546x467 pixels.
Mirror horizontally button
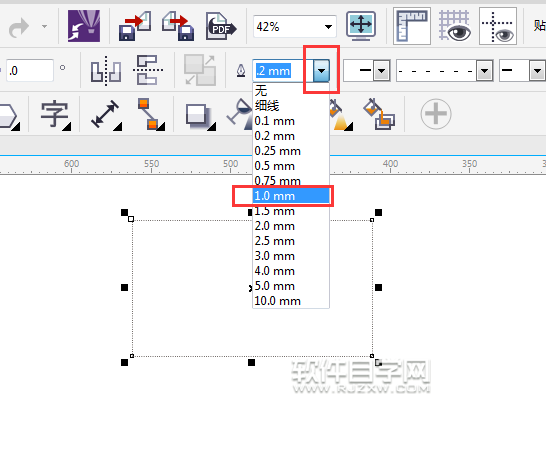point(106,71)
